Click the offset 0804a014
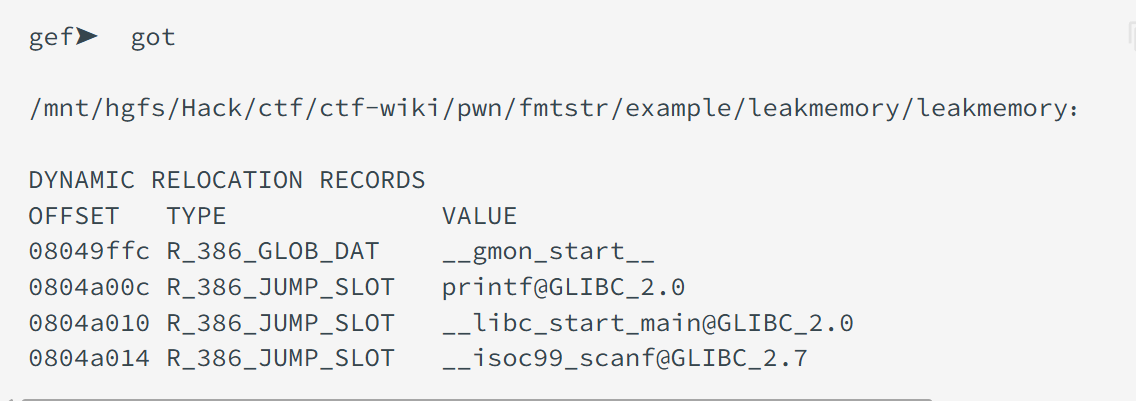 tap(88, 358)
